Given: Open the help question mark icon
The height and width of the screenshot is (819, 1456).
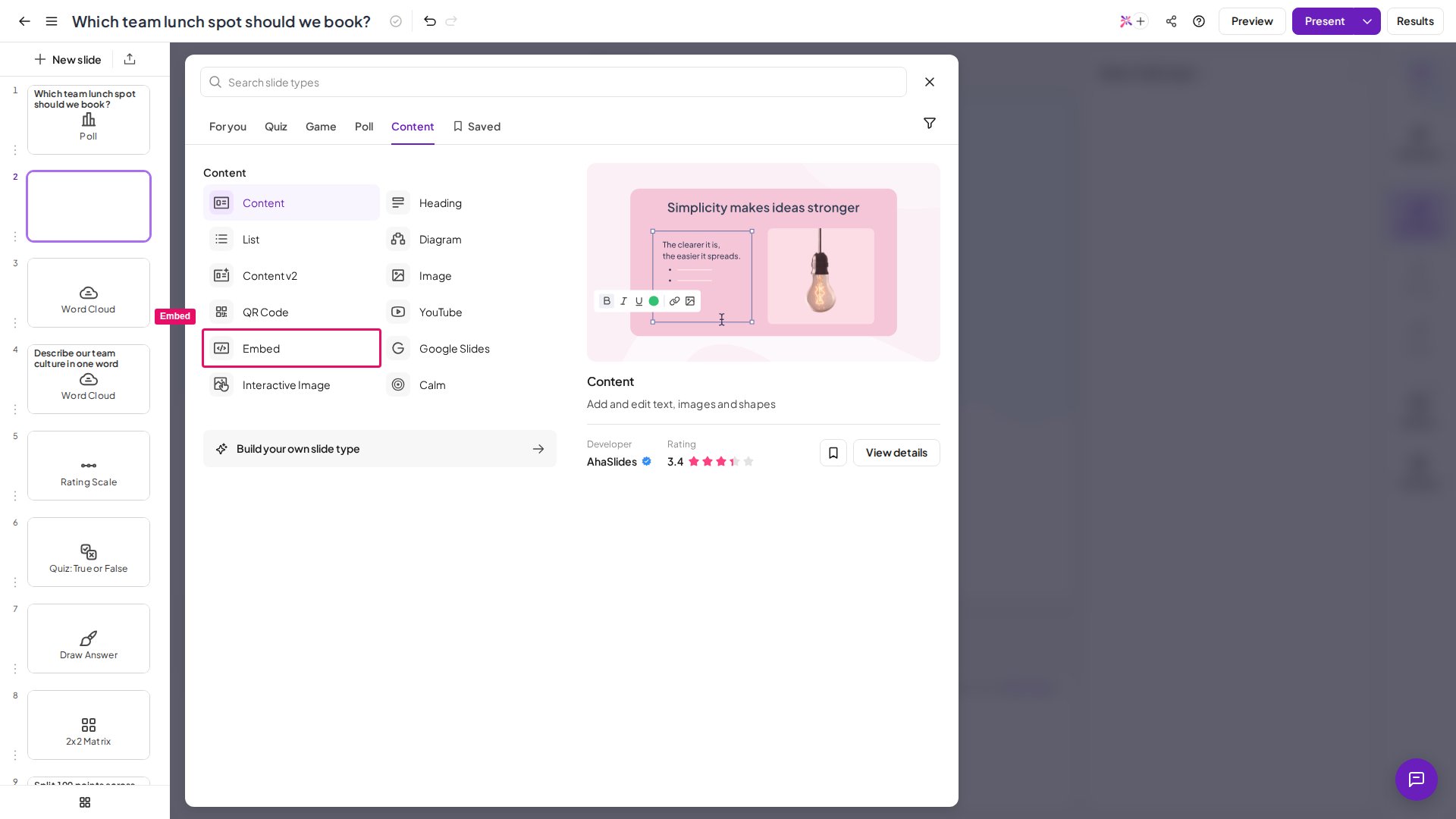Looking at the screenshot, I should point(1199,21).
